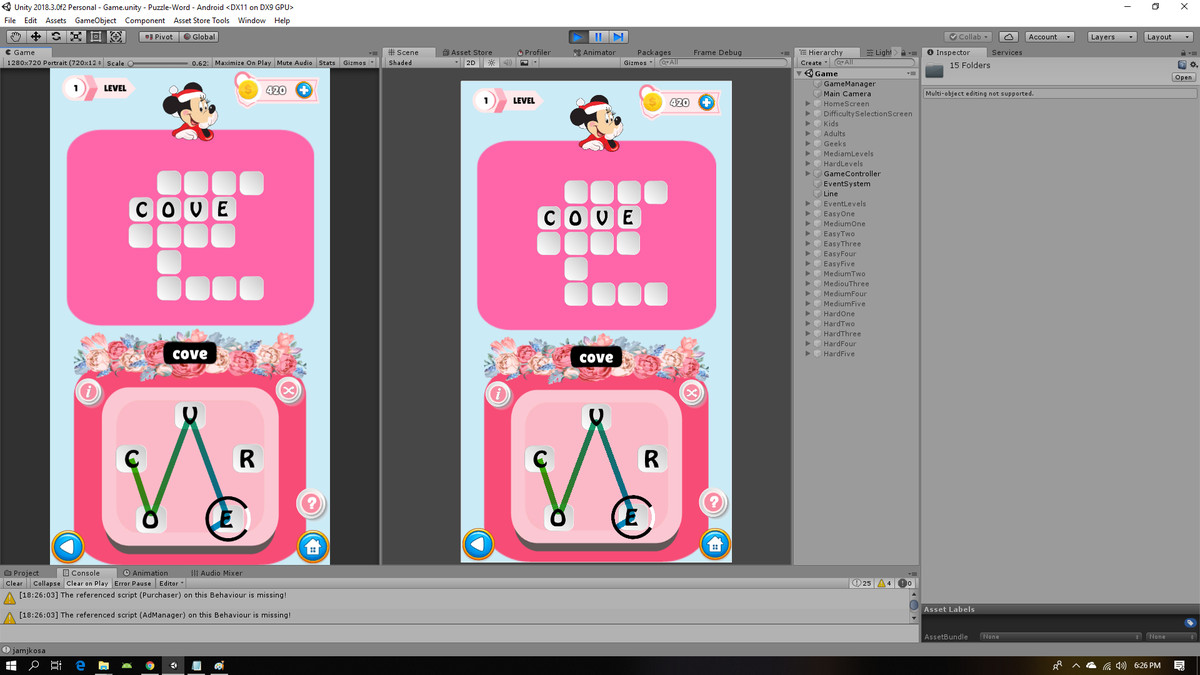Toggle scene lighting sun icon
Image resolution: width=1200 pixels, height=675 pixels.
(491, 63)
